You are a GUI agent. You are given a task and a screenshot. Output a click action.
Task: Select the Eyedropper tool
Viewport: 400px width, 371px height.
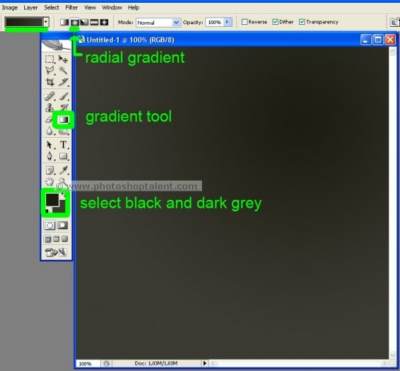point(63,171)
